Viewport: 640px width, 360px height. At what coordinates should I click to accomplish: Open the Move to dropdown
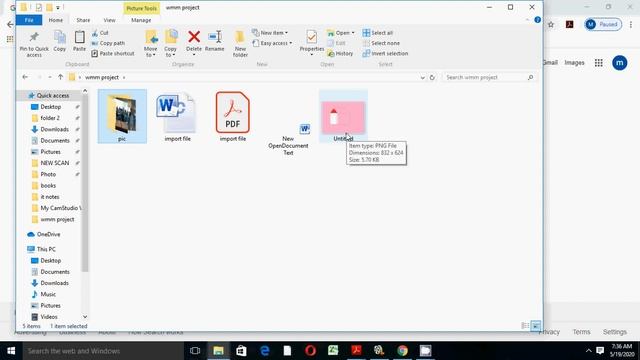(151, 44)
